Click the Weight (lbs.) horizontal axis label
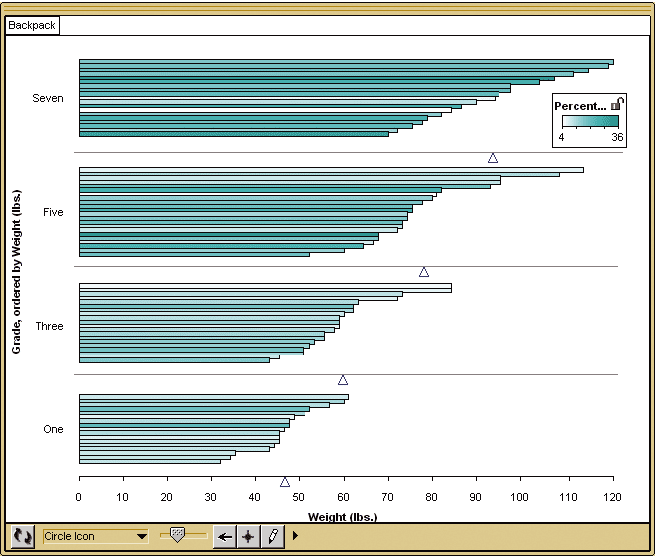This screenshot has height=558, width=657. click(342, 517)
